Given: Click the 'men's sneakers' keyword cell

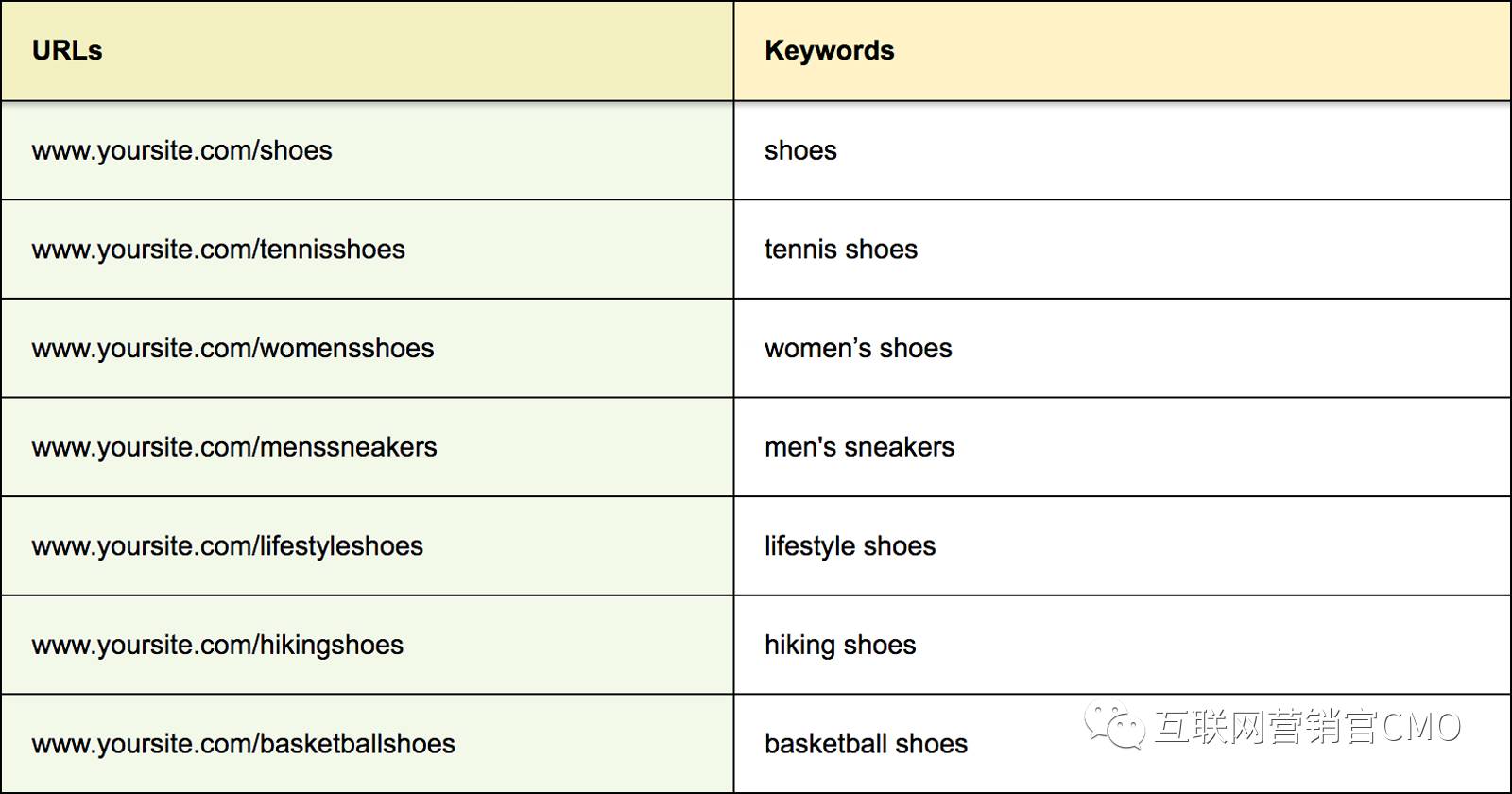Looking at the screenshot, I should pyautogui.click(x=1122, y=447).
